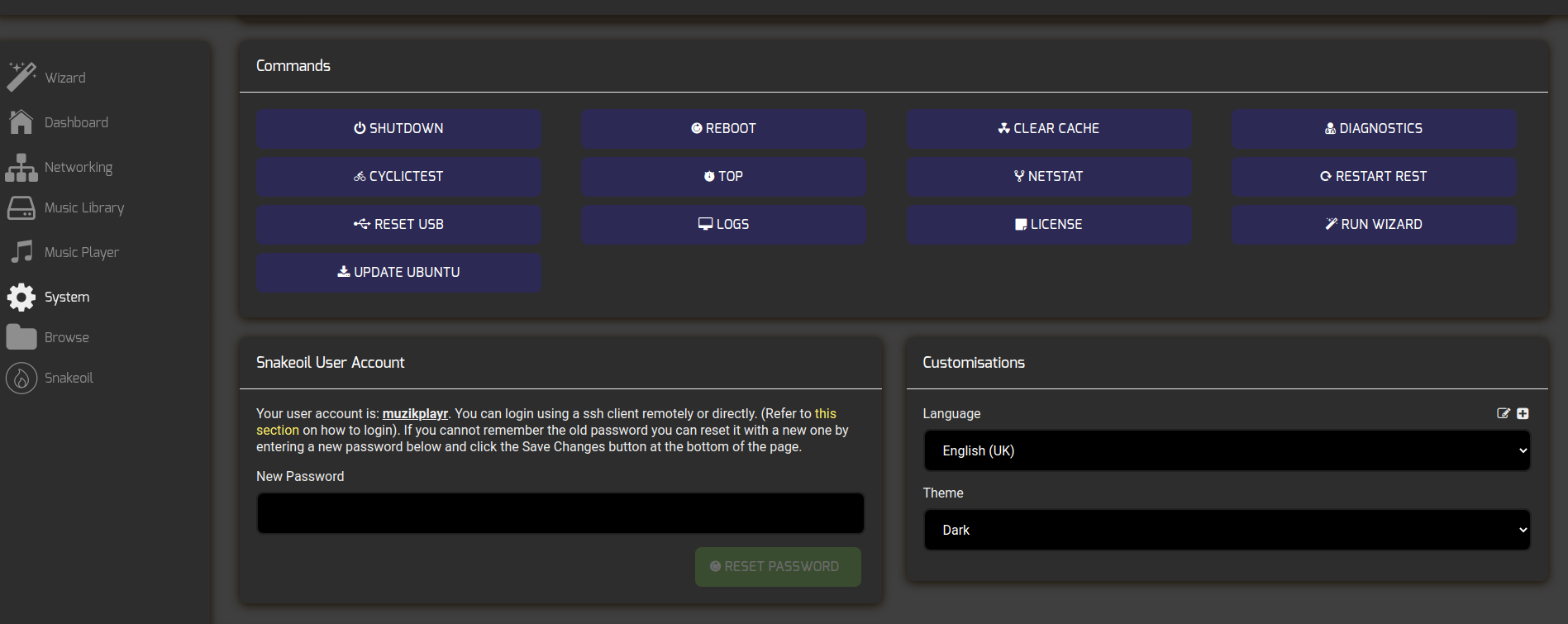The width and height of the screenshot is (1568, 624).
Task: Click the SHUTDOWN command button
Action: coord(398,128)
